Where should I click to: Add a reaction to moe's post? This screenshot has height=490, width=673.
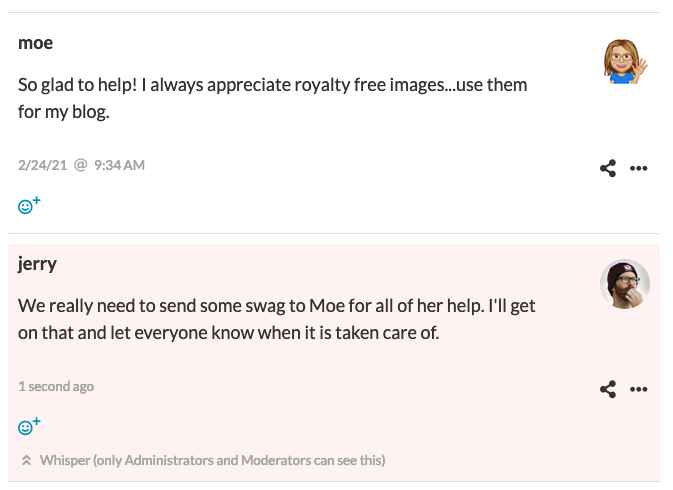pos(29,206)
